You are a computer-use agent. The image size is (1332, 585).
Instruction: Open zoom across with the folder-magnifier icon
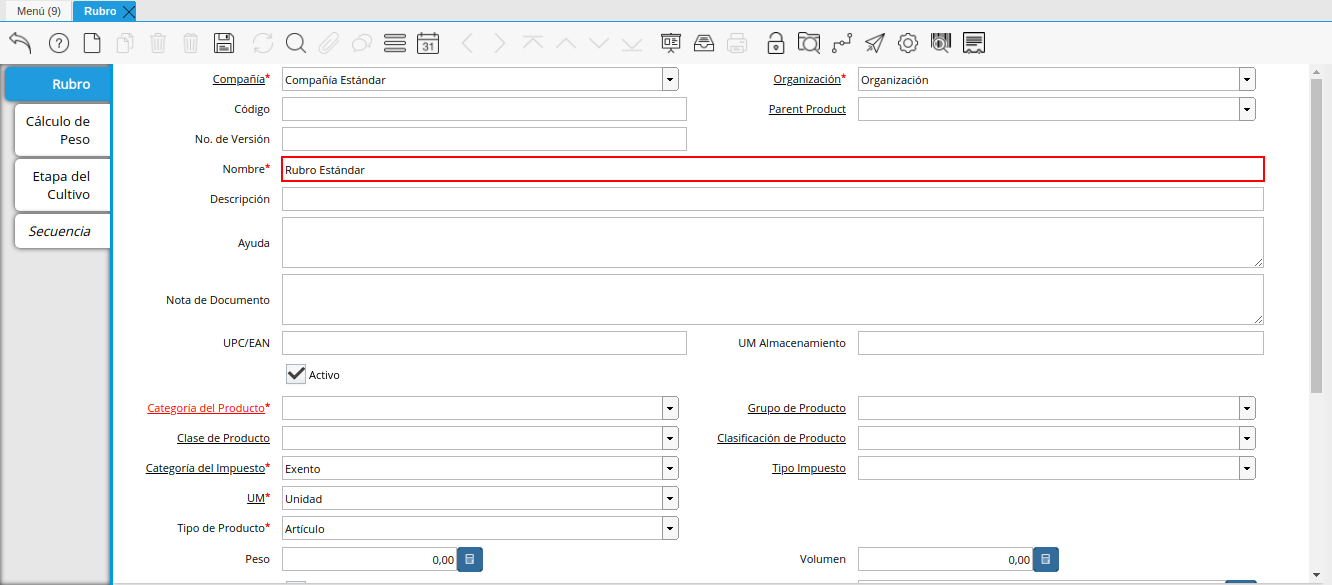point(809,43)
